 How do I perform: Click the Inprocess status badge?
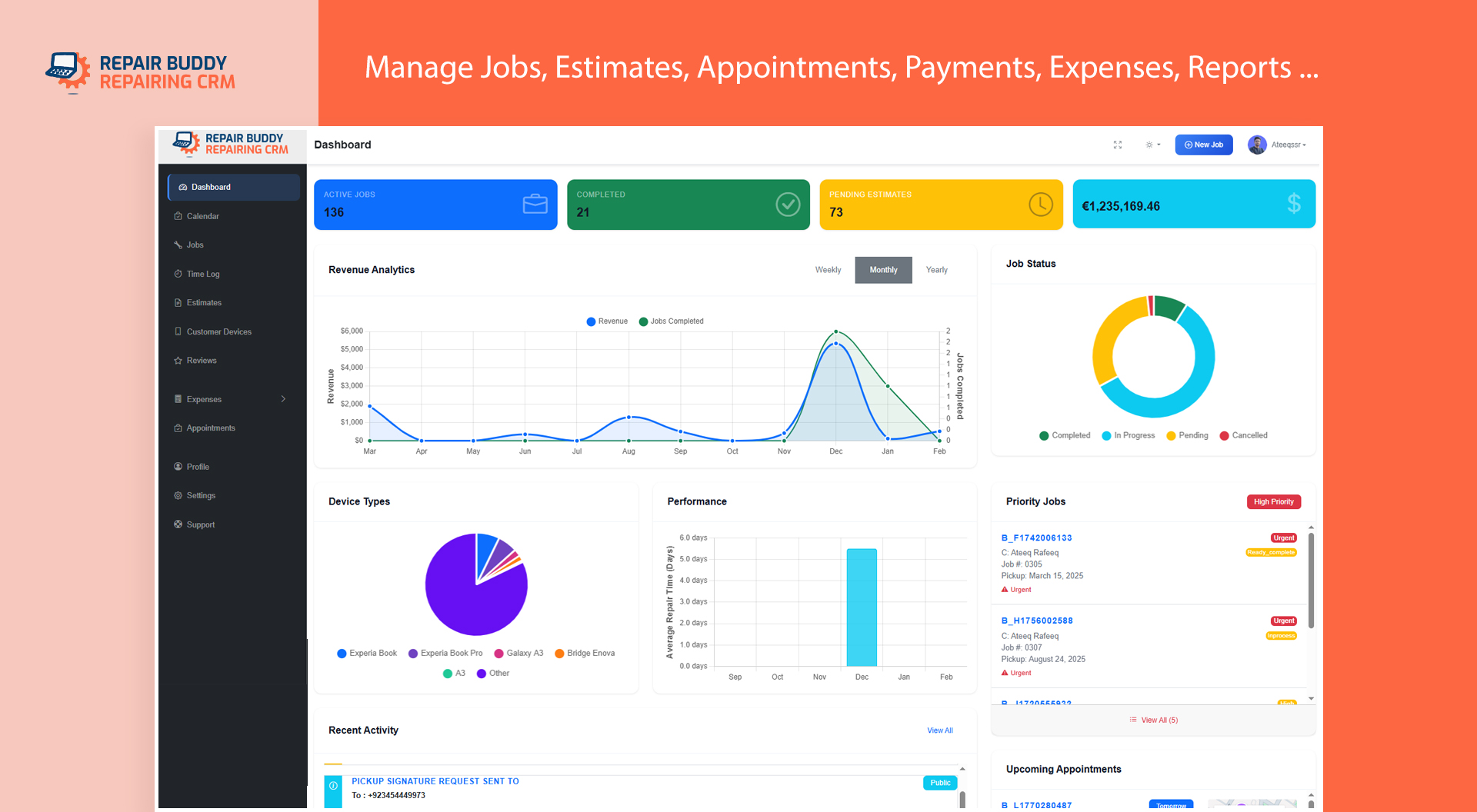(1281, 636)
